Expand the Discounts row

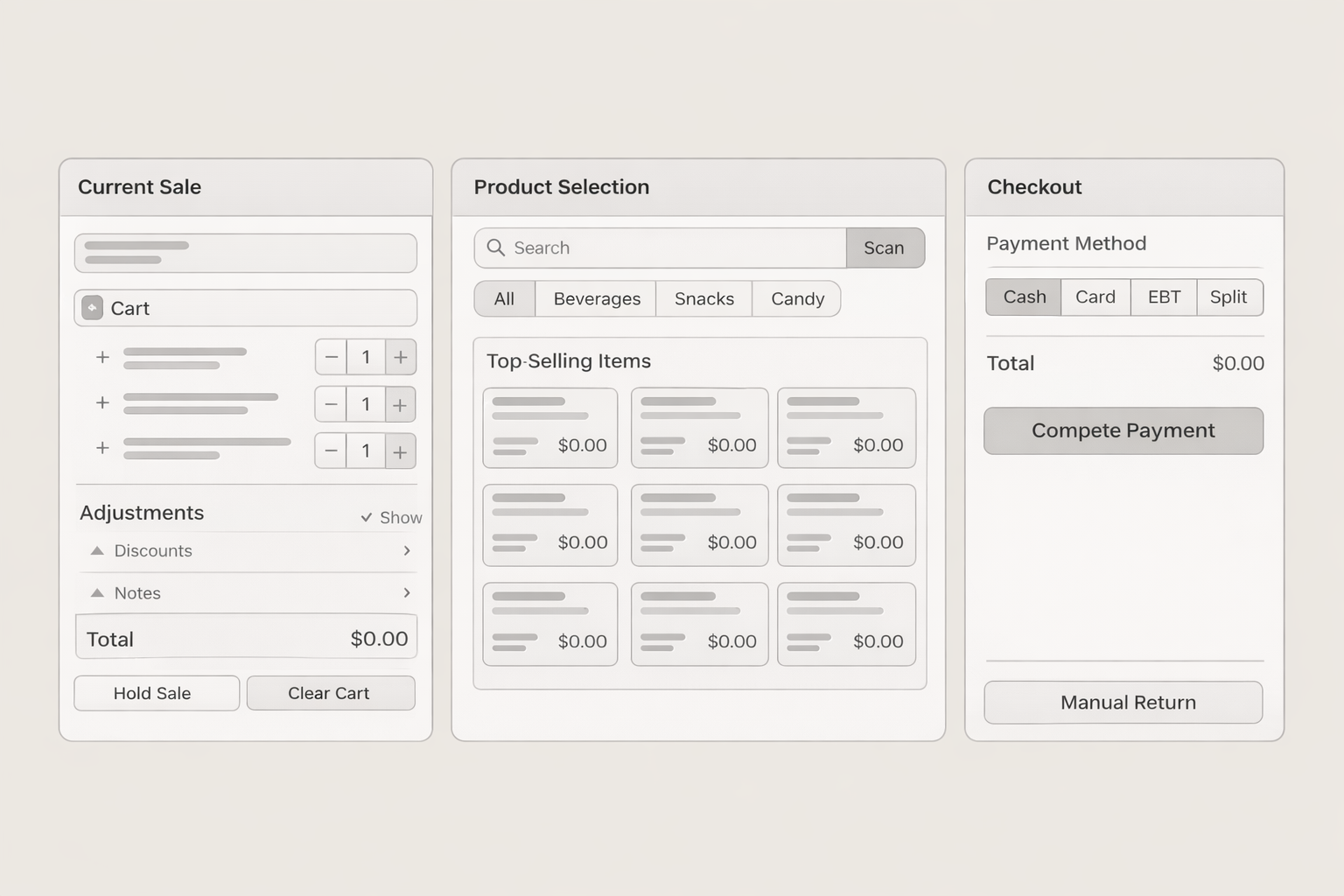(153, 551)
